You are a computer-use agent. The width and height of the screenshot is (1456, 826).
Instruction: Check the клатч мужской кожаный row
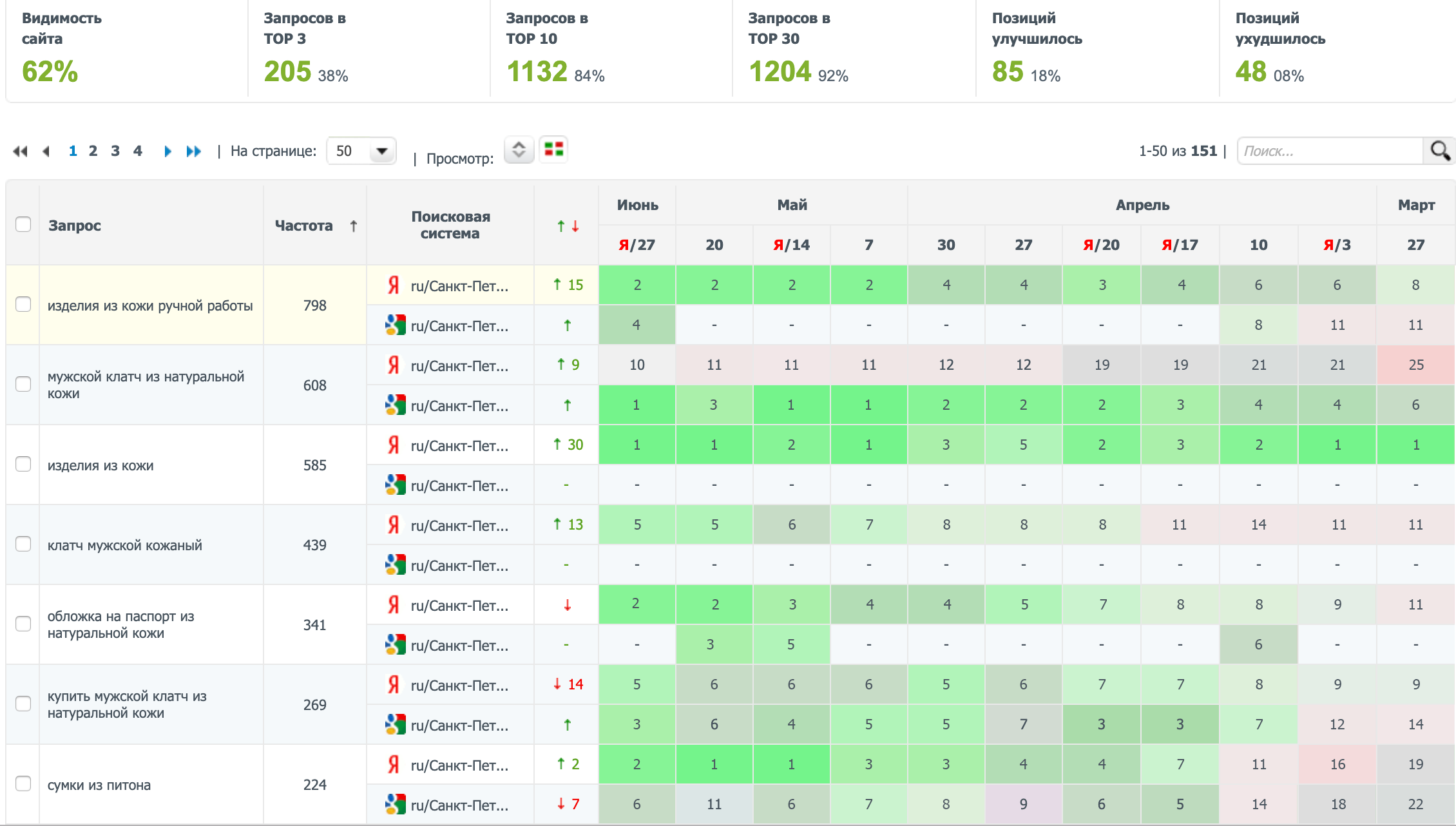[x=23, y=544]
